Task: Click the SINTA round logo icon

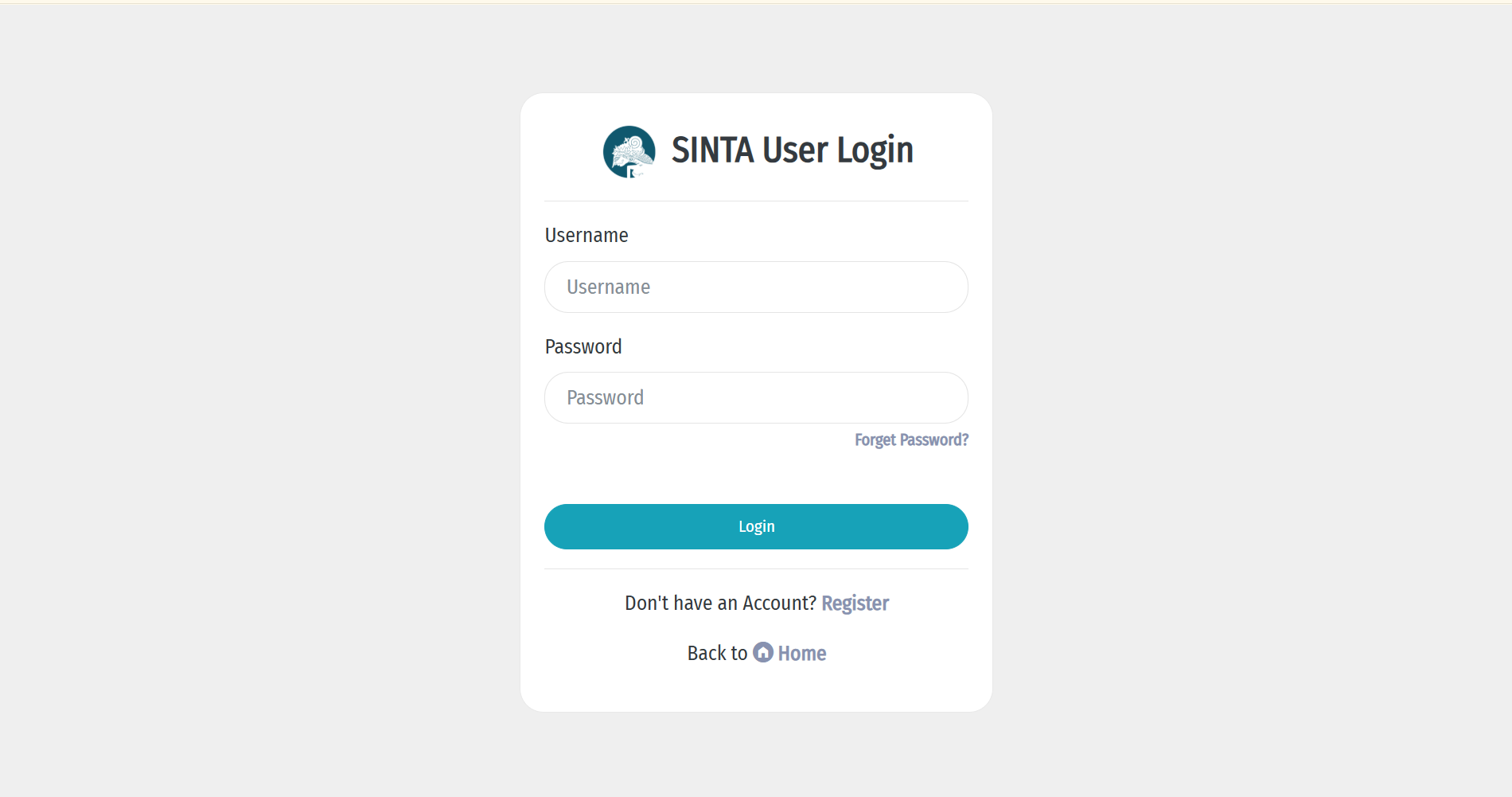Action: 629,151
